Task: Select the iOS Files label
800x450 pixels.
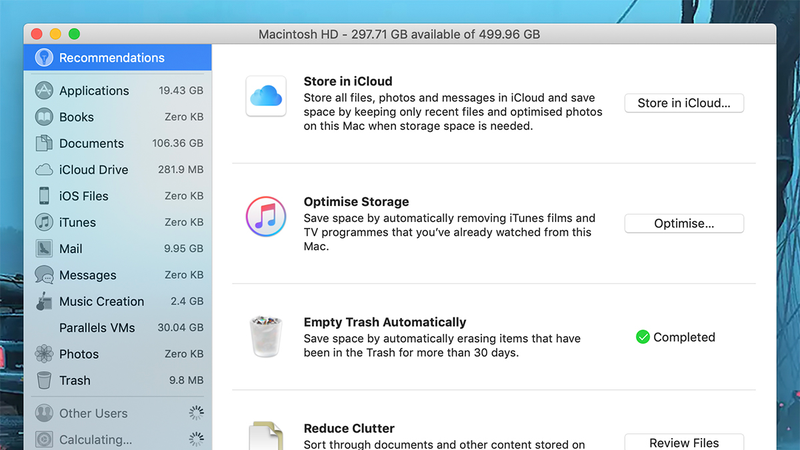Action: pyautogui.click(x=84, y=196)
